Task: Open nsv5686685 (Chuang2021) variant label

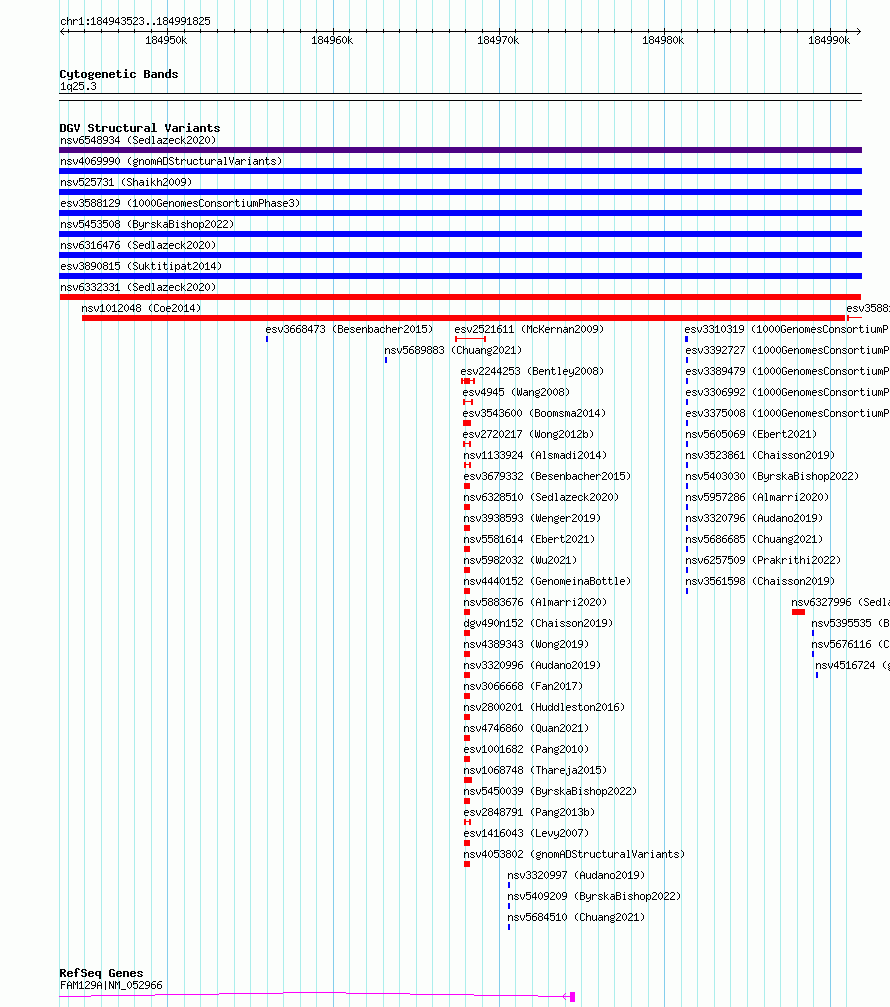Action: tap(754, 539)
